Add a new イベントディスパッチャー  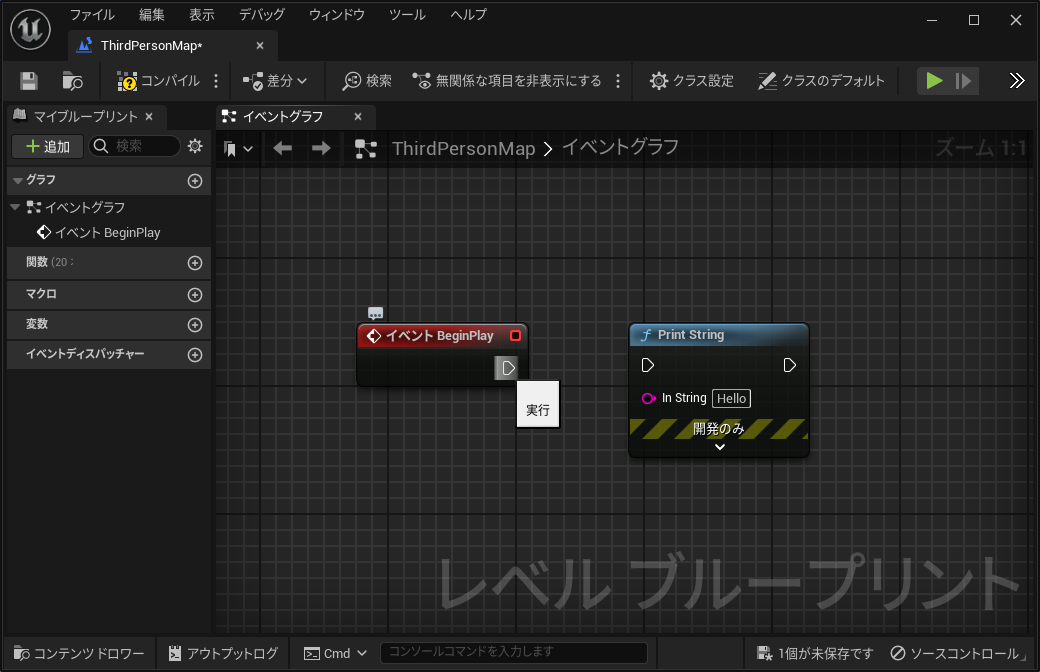tap(195, 355)
